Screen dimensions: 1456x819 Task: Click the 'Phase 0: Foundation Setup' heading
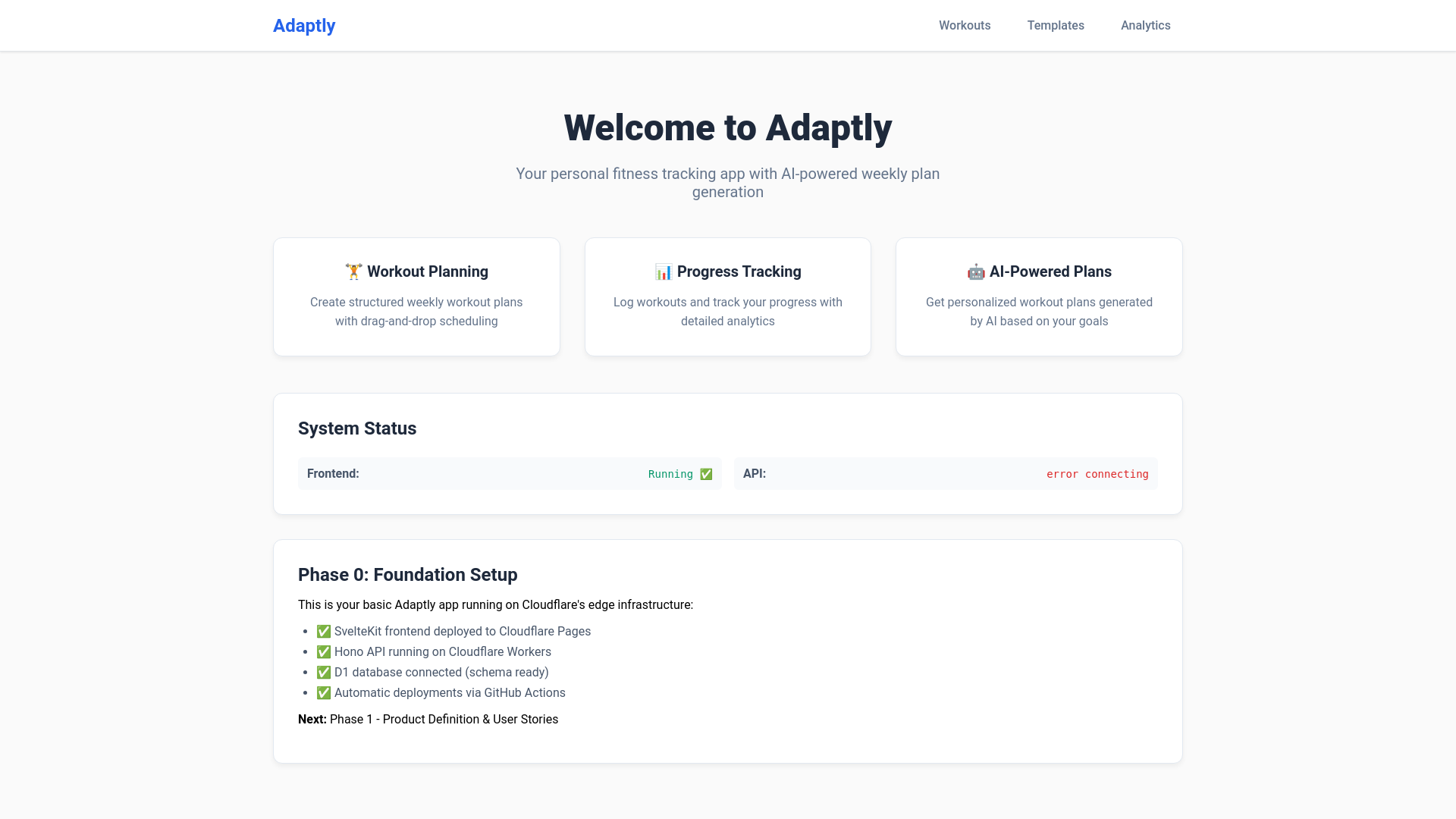tap(408, 575)
